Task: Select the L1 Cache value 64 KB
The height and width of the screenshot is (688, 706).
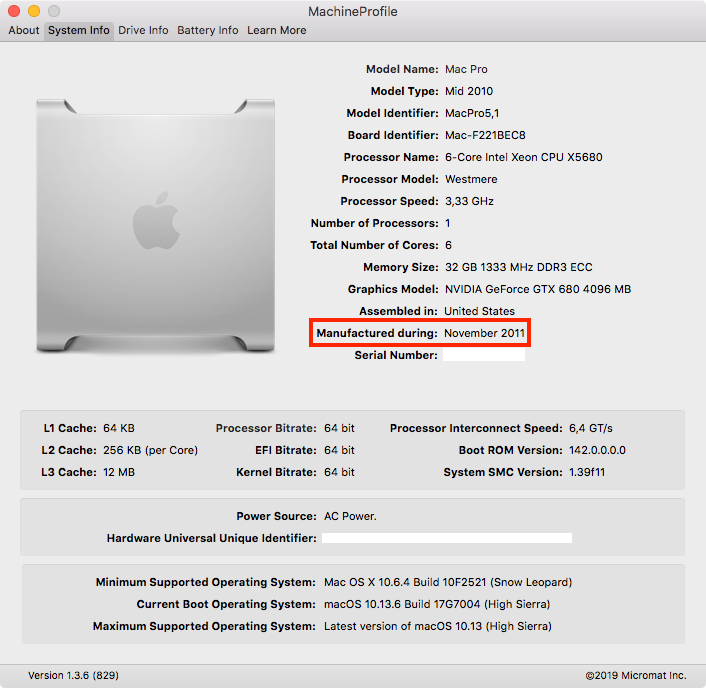Action: click(119, 428)
